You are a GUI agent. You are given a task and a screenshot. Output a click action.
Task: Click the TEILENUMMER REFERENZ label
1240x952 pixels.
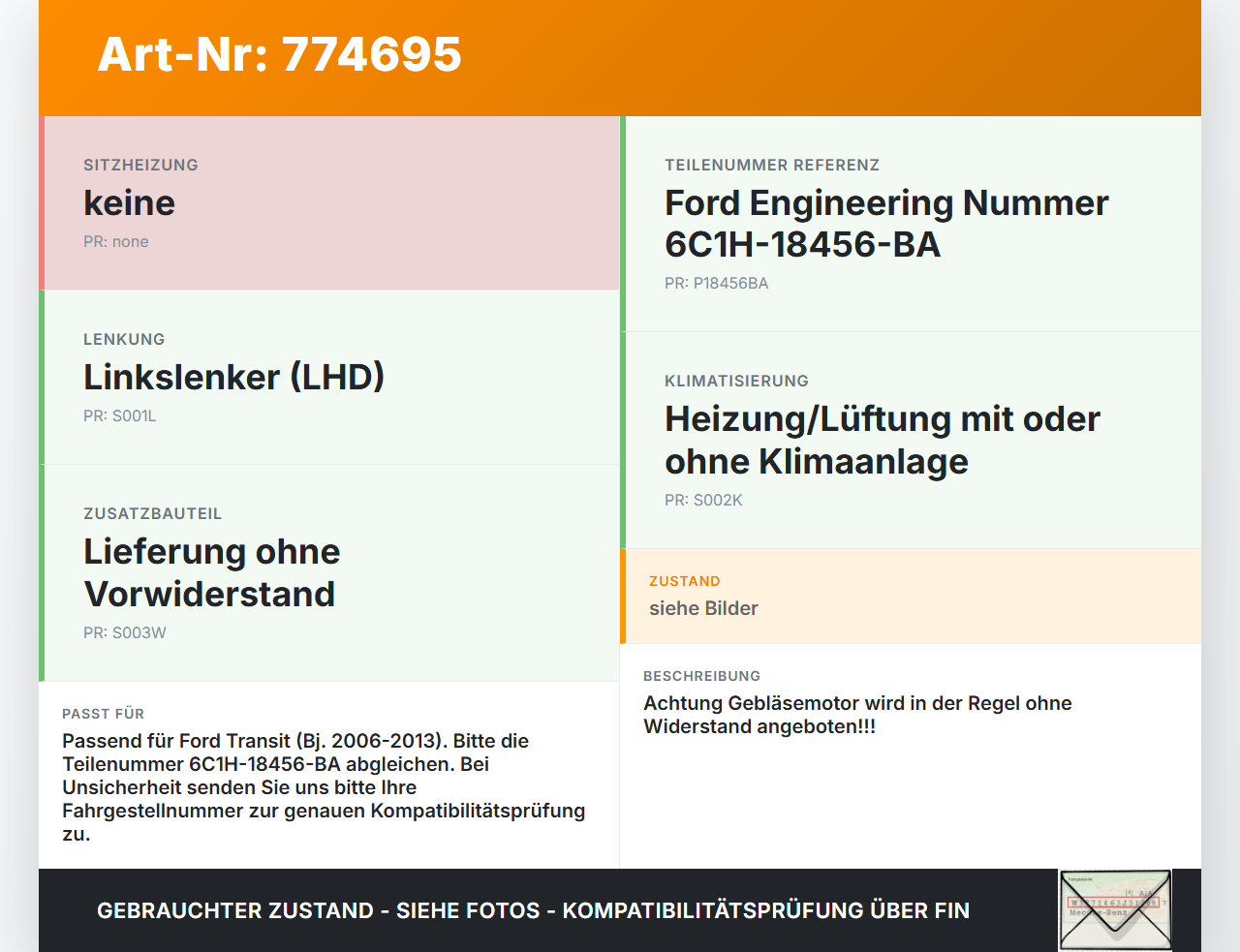pos(772,165)
